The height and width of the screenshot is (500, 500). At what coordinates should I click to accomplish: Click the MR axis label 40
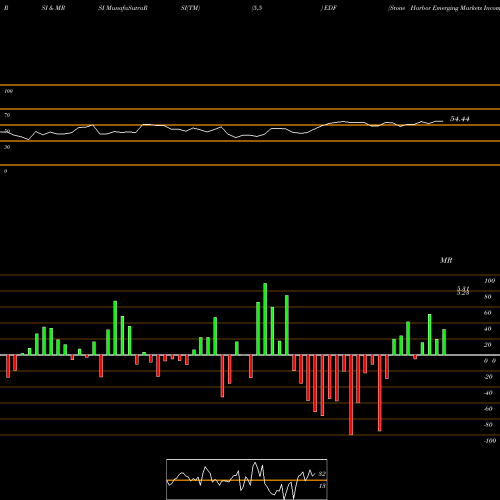coord(488,329)
